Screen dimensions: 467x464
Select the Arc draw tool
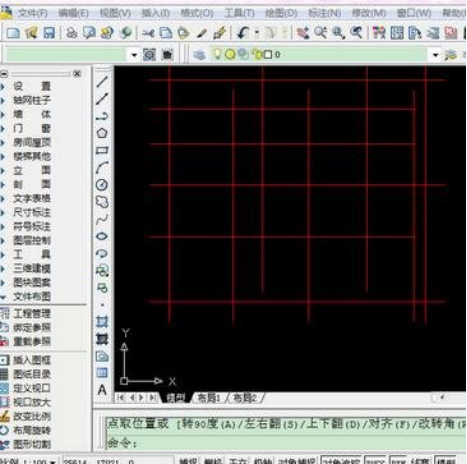tap(102, 167)
